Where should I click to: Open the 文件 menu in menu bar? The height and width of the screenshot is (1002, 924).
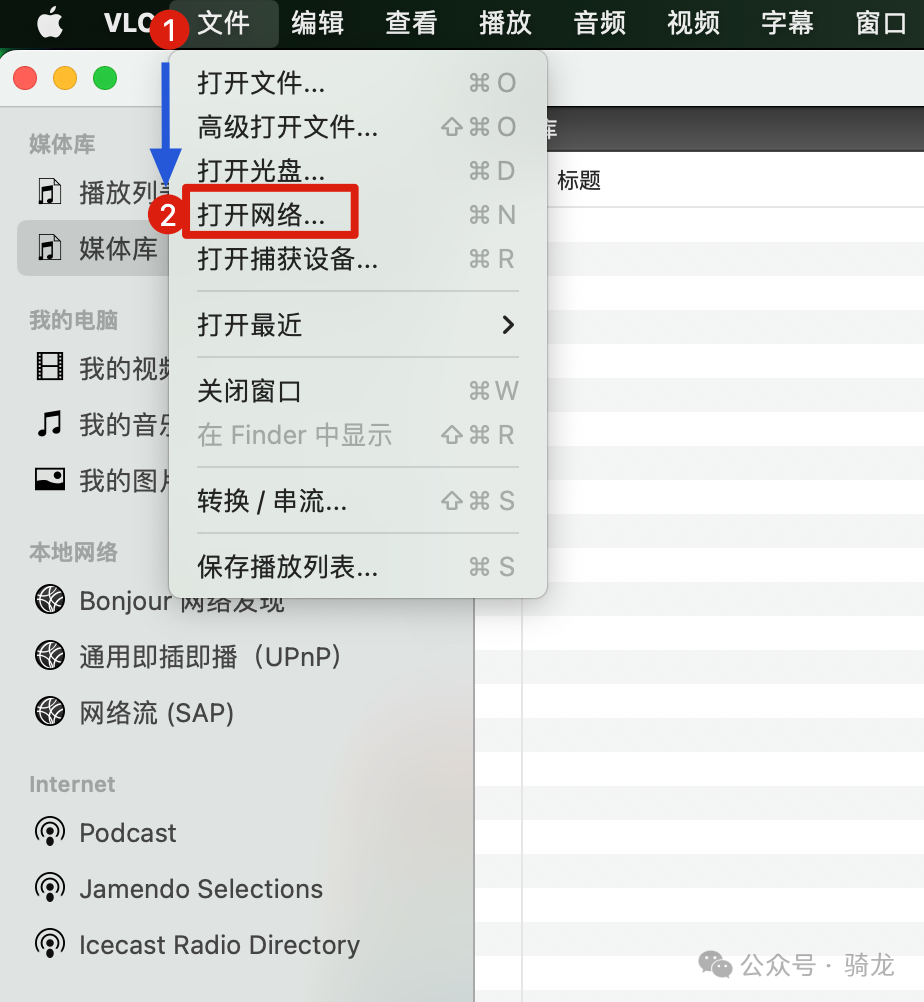point(224,24)
